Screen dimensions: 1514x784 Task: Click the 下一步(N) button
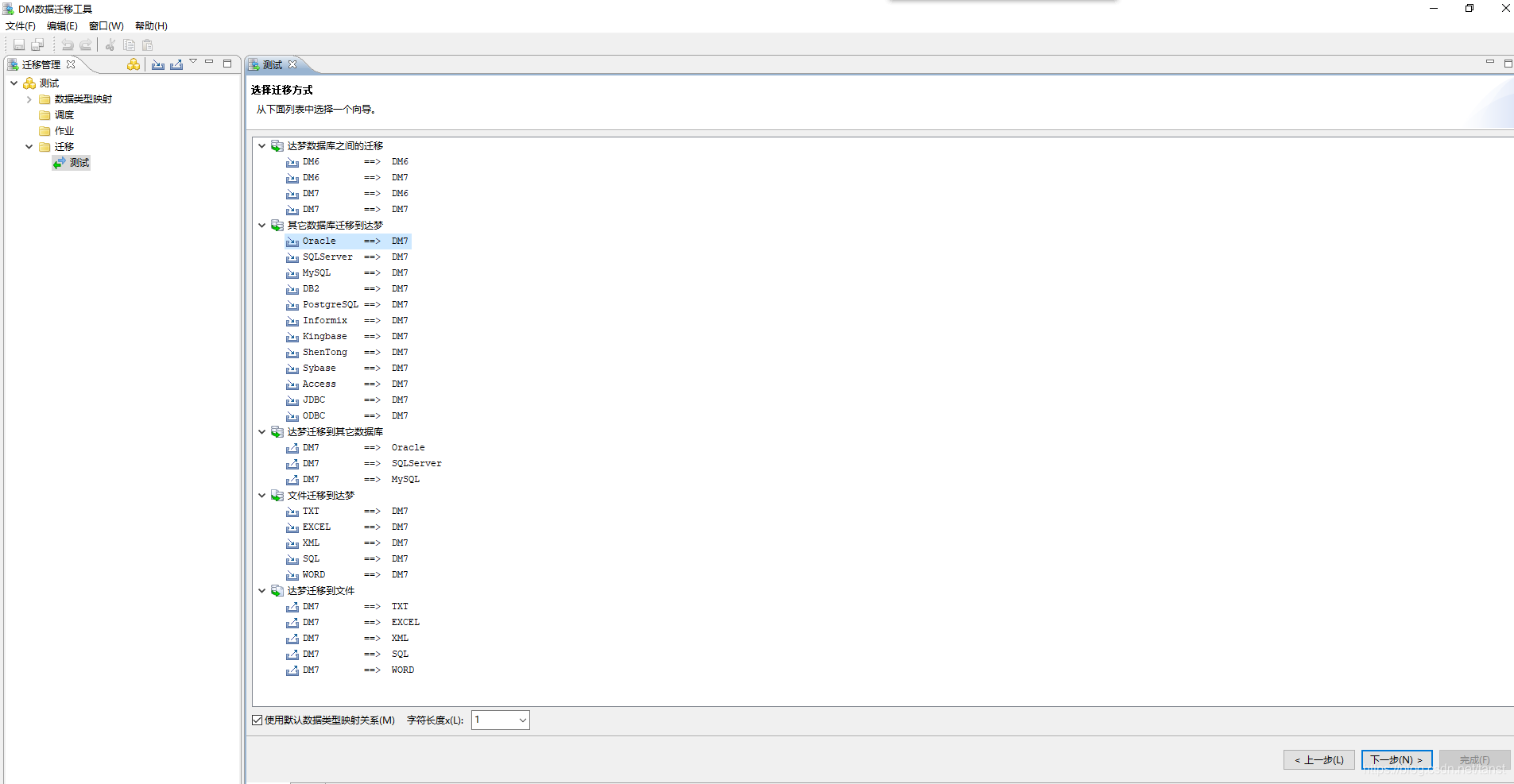[x=1397, y=760]
